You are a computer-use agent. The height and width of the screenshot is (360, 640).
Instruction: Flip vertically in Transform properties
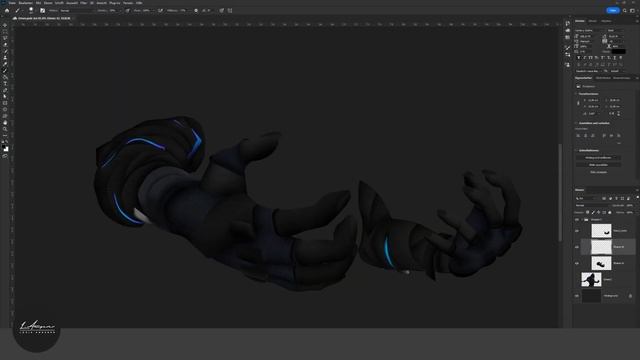[x=619, y=113]
